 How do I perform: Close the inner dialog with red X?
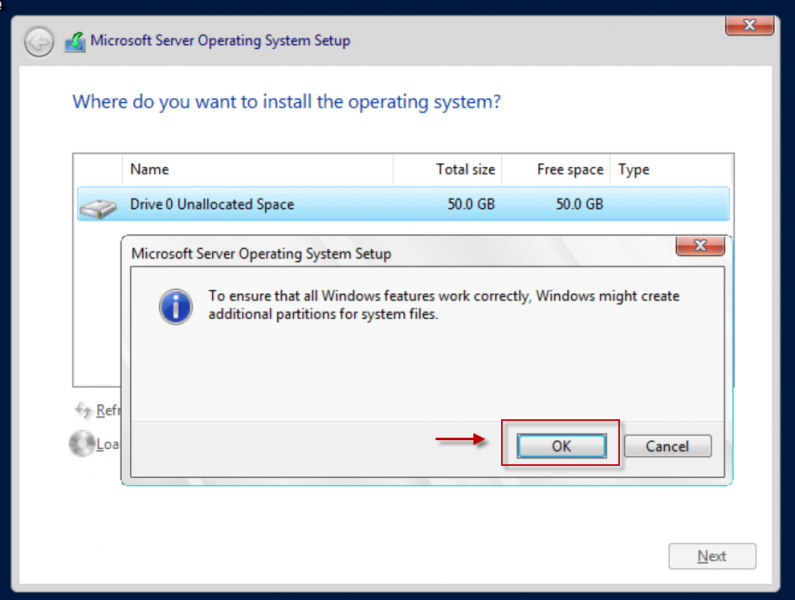pos(700,246)
